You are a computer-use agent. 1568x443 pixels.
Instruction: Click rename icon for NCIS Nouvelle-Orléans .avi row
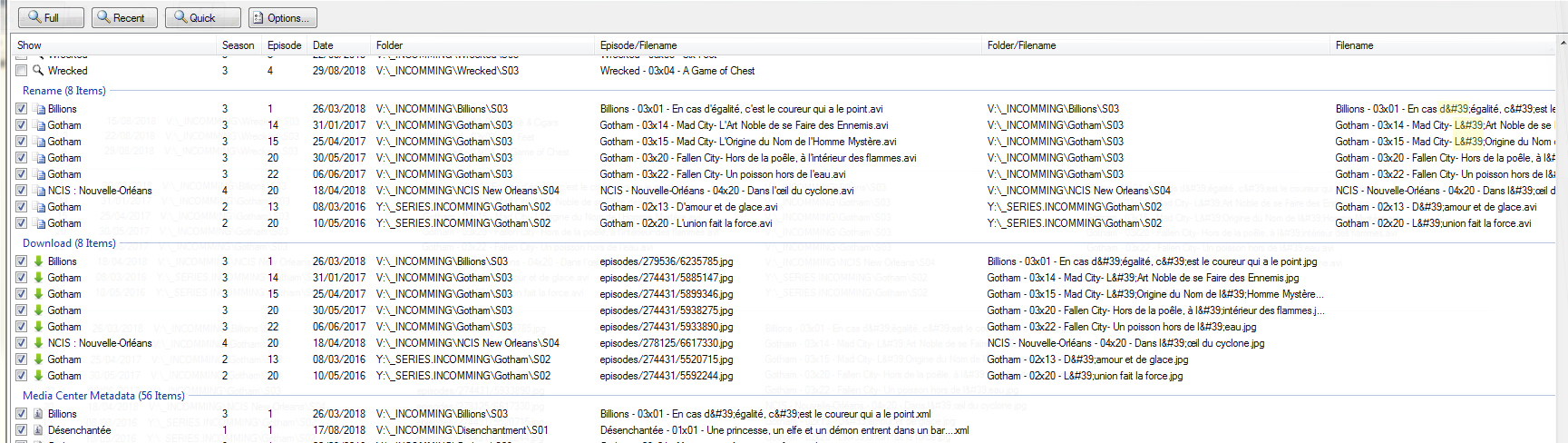point(39,191)
